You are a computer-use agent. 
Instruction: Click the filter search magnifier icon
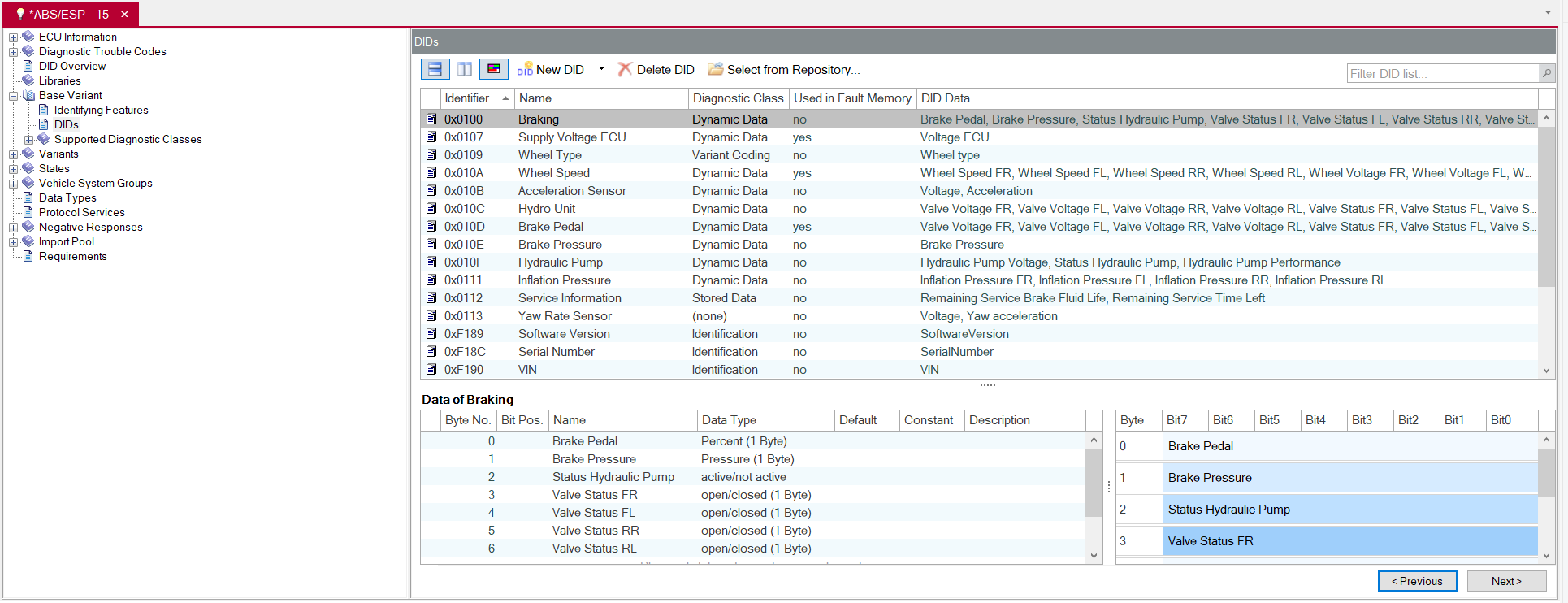pos(1547,73)
